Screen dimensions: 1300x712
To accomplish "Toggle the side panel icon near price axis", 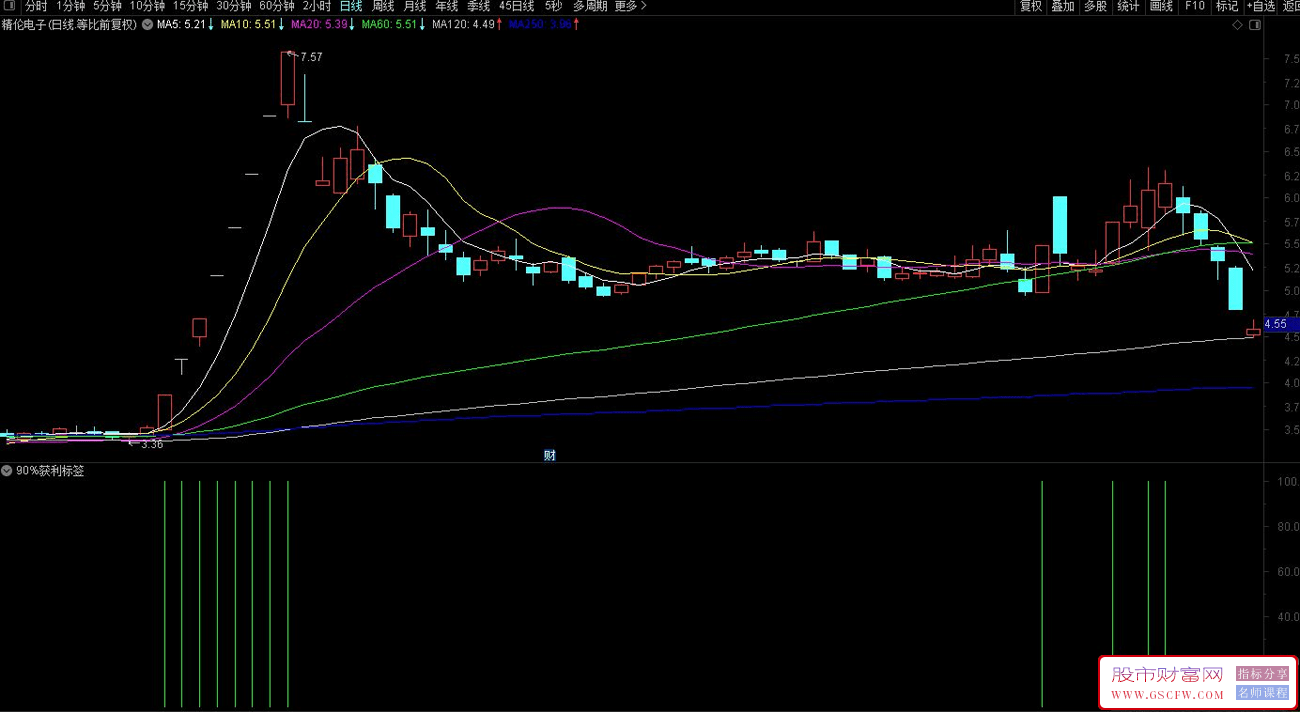I will [x=1255, y=25].
